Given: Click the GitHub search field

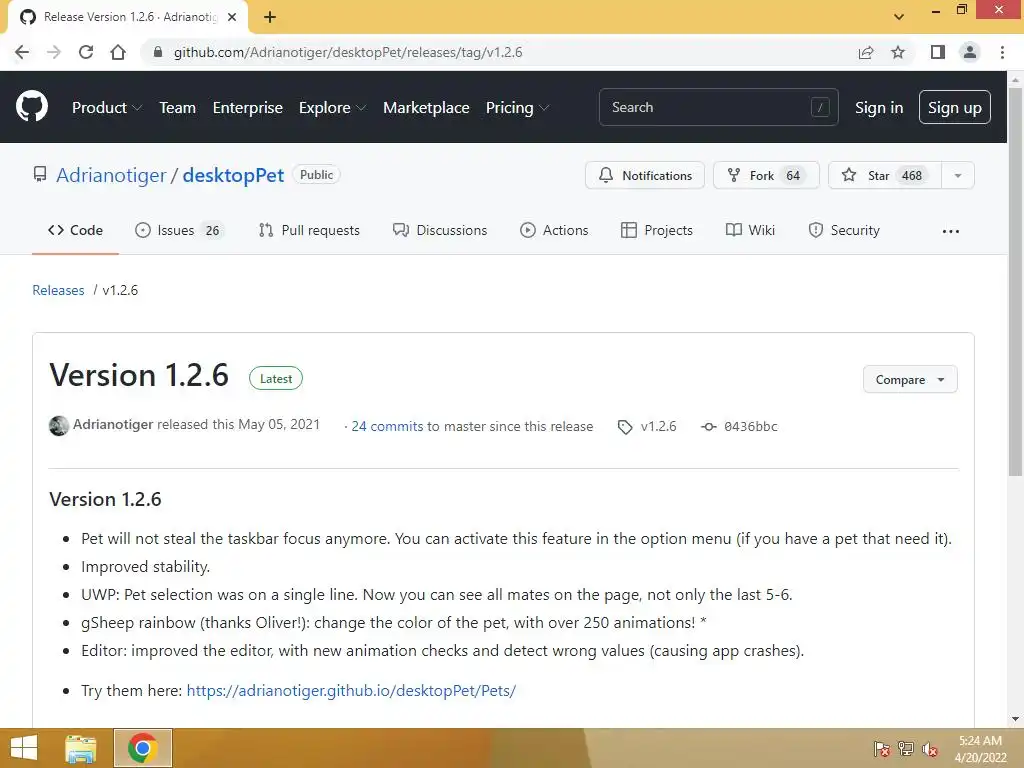Looking at the screenshot, I should coord(718,107).
